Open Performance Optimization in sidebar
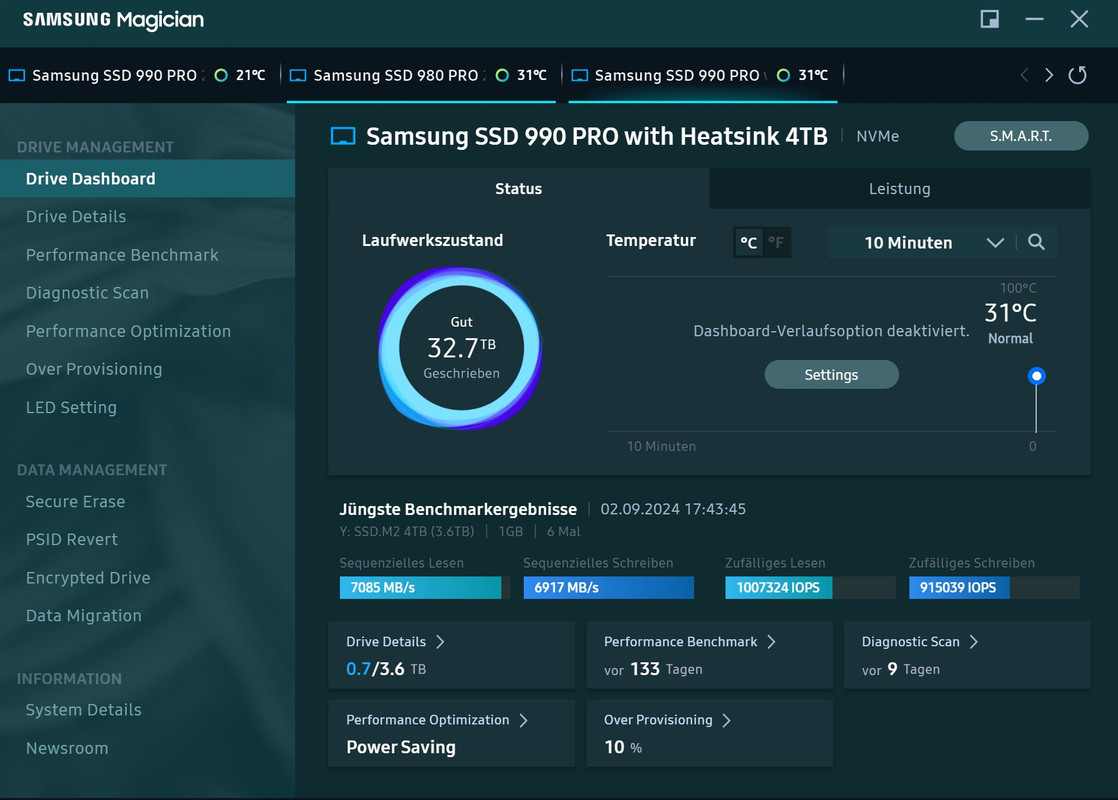The height and width of the screenshot is (800, 1118). pos(148,332)
